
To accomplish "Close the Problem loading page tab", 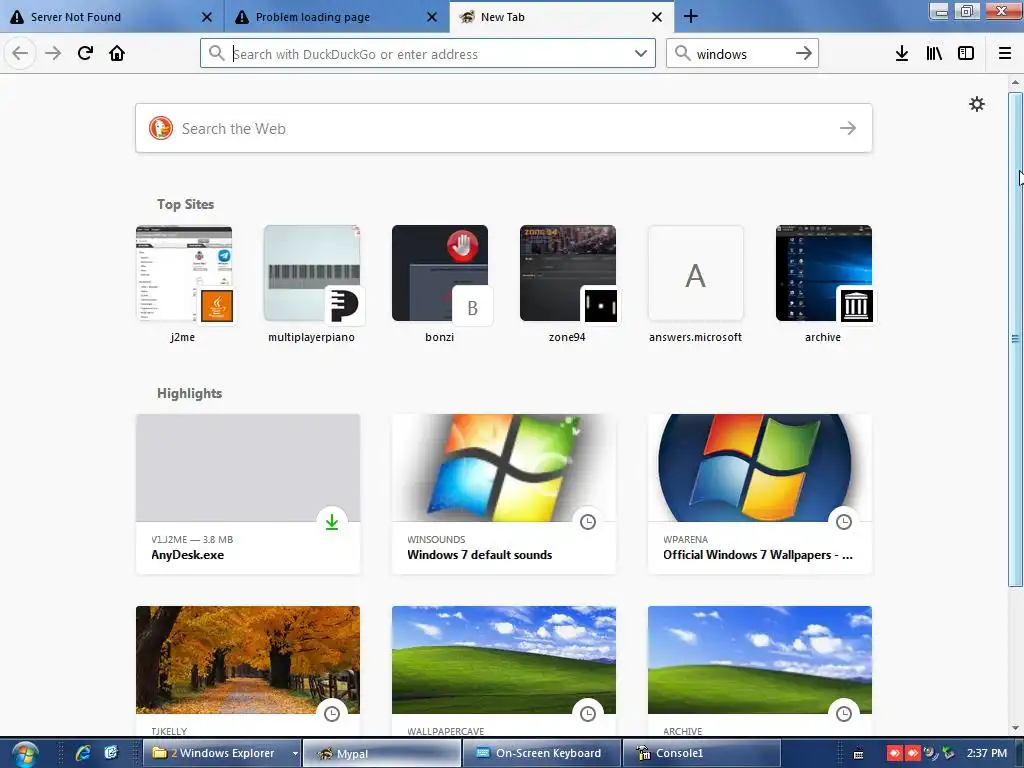I will point(432,17).
